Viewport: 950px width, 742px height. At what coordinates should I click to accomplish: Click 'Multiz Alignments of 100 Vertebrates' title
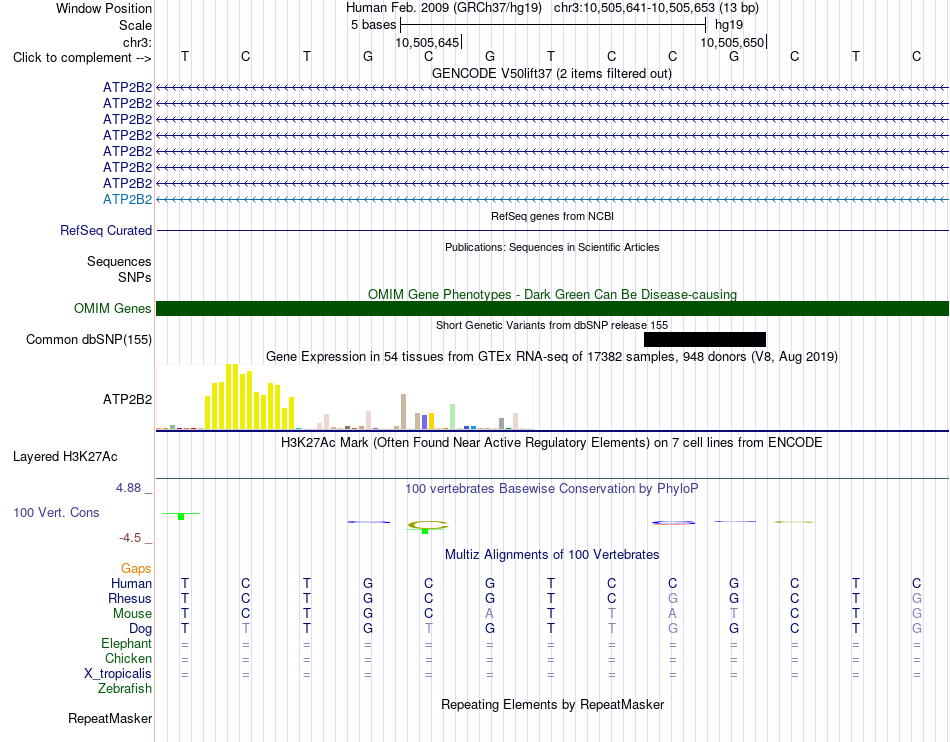tap(552, 554)
